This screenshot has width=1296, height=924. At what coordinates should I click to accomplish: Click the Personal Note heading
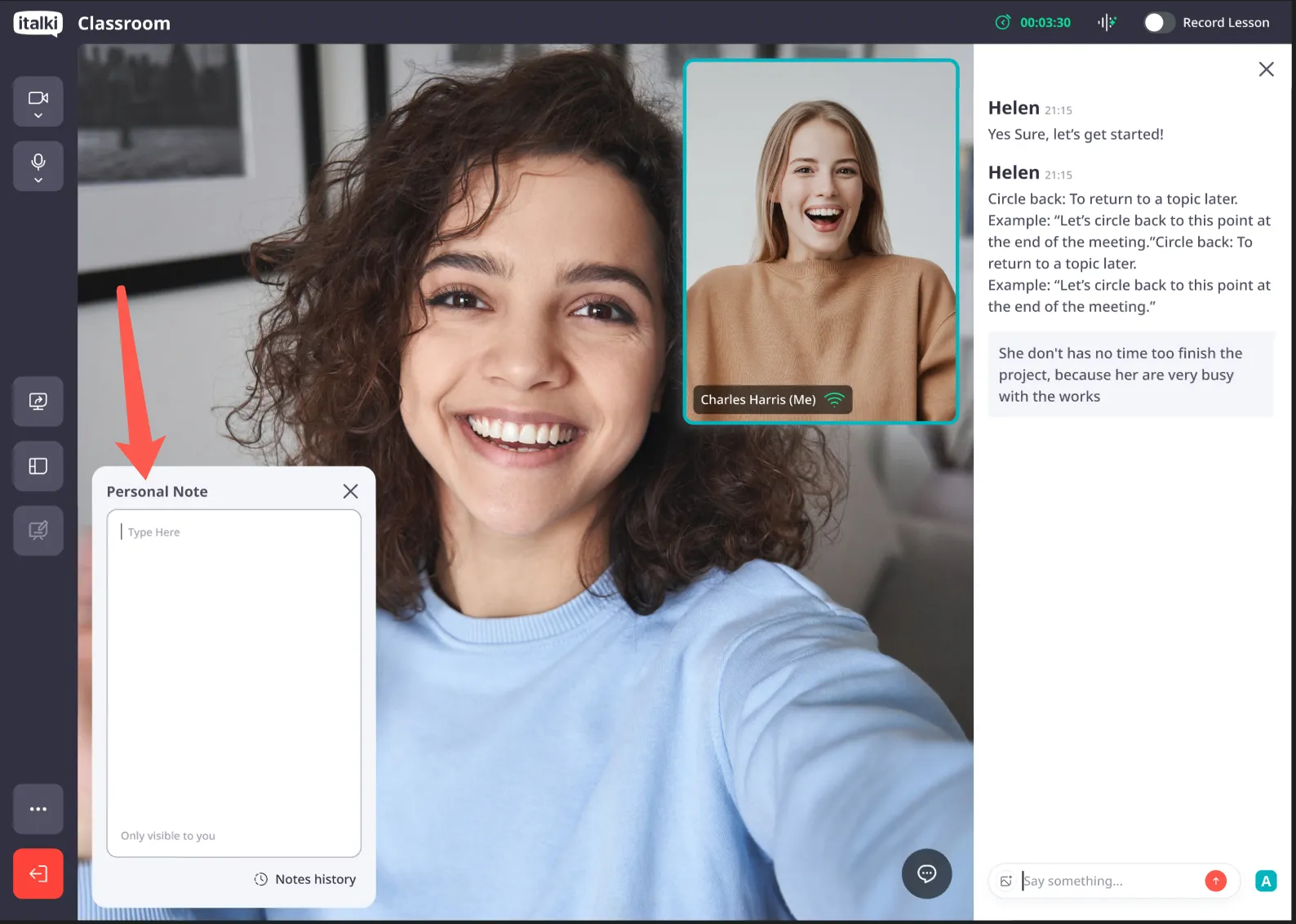(157, 491)
